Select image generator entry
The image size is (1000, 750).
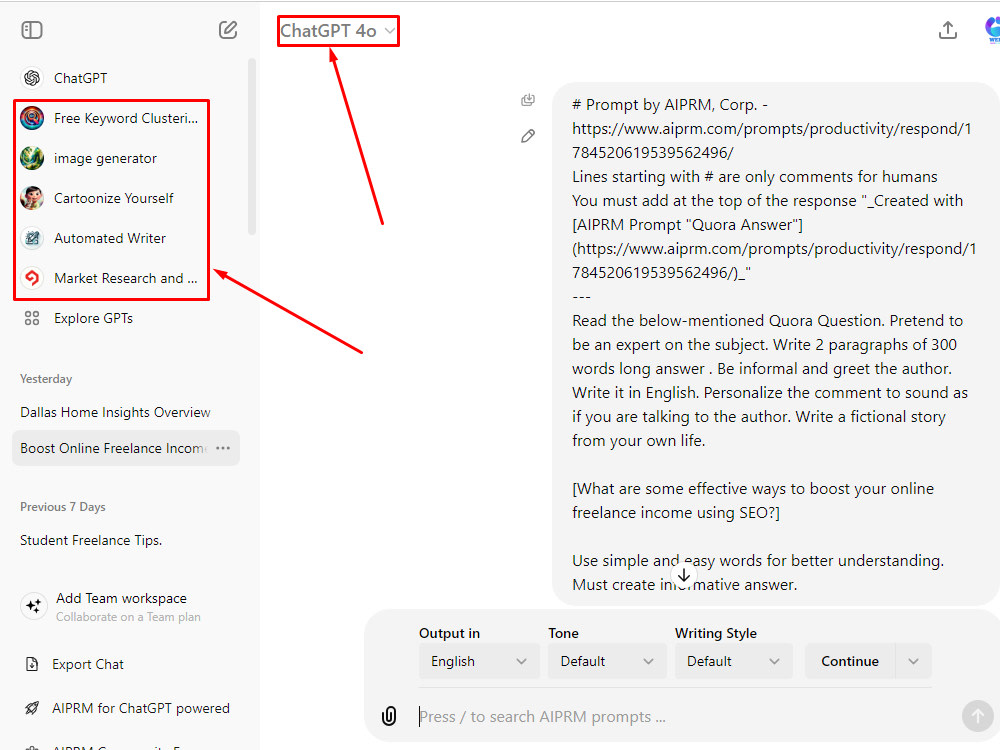(x=105, y=158)
